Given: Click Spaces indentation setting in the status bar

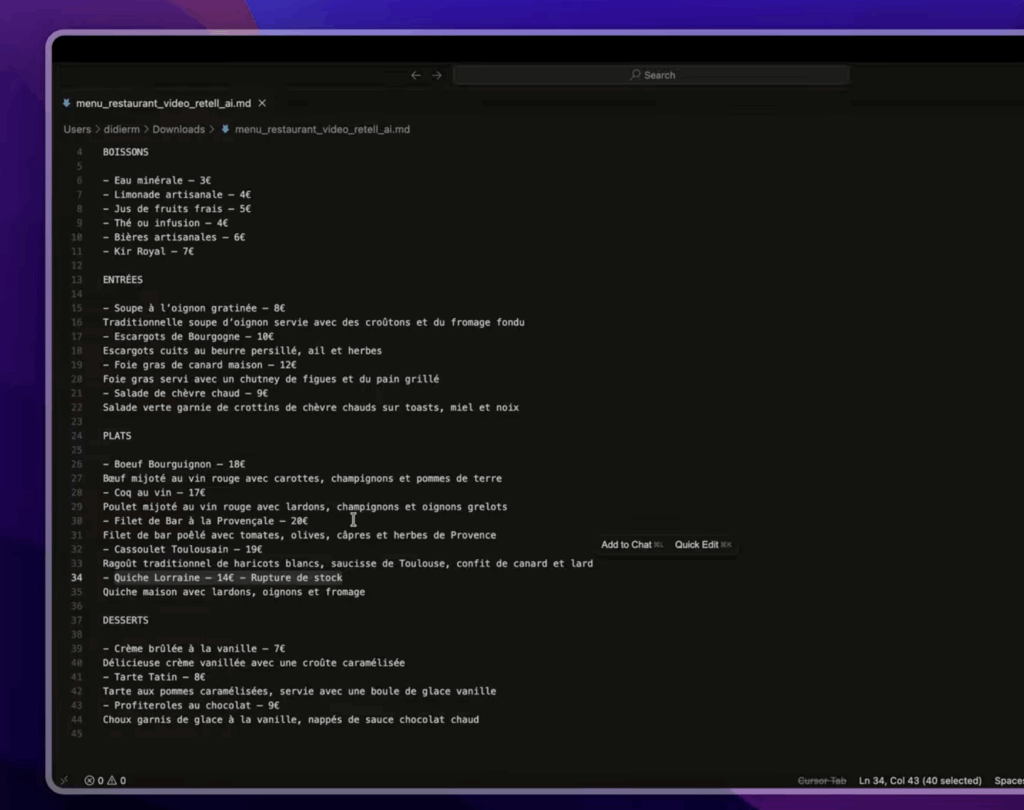Looking at the screenshot, I should [1008, 780].
